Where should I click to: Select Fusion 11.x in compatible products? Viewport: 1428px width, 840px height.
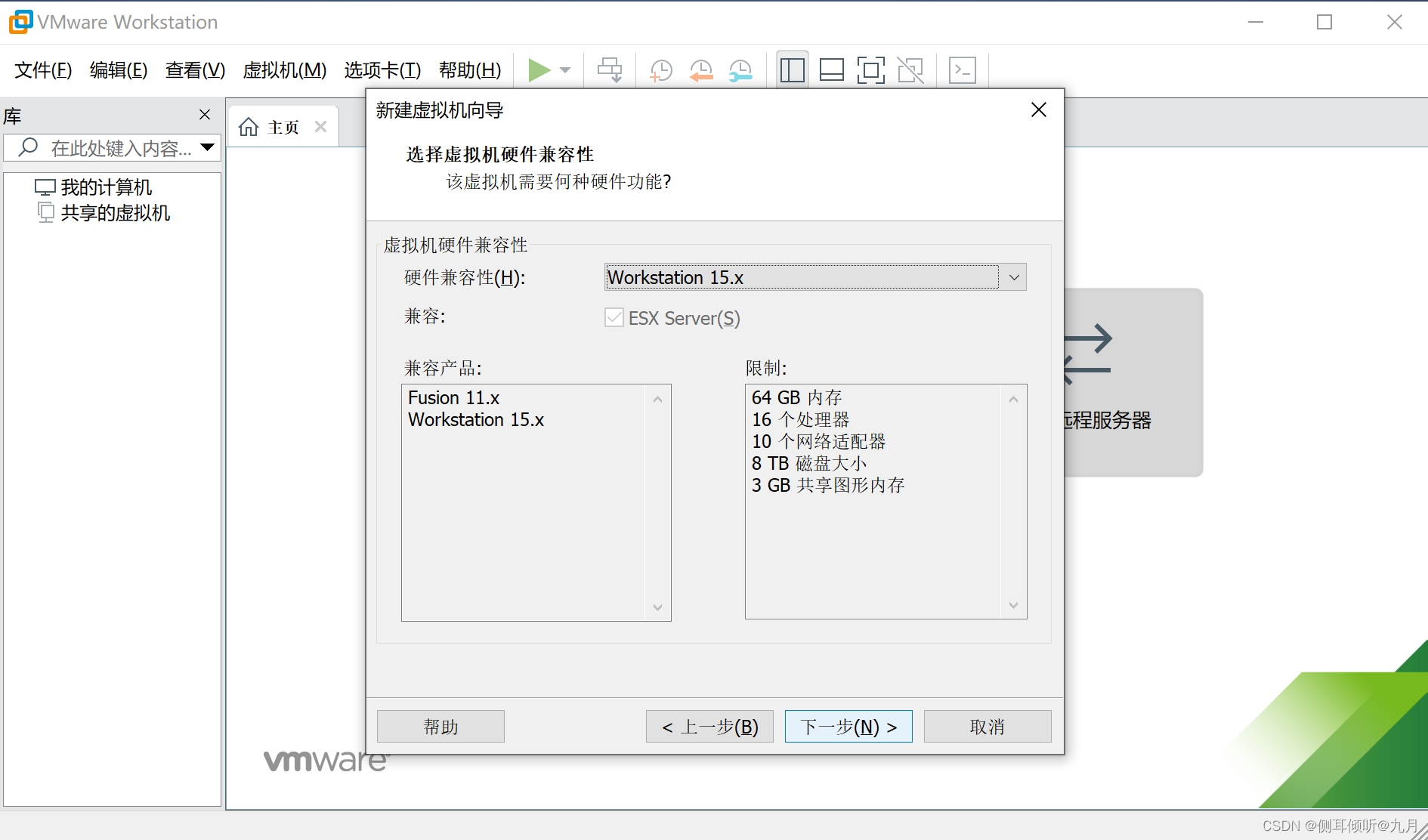point(453,397)
